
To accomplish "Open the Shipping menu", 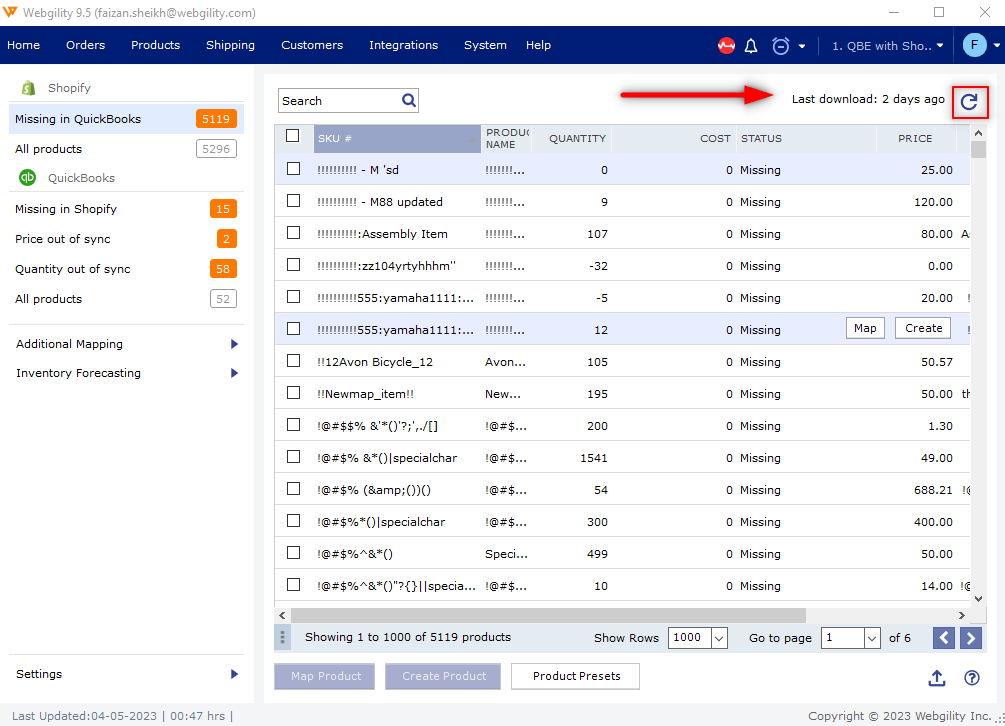I will pyautogui.click(x=230, y=45).
